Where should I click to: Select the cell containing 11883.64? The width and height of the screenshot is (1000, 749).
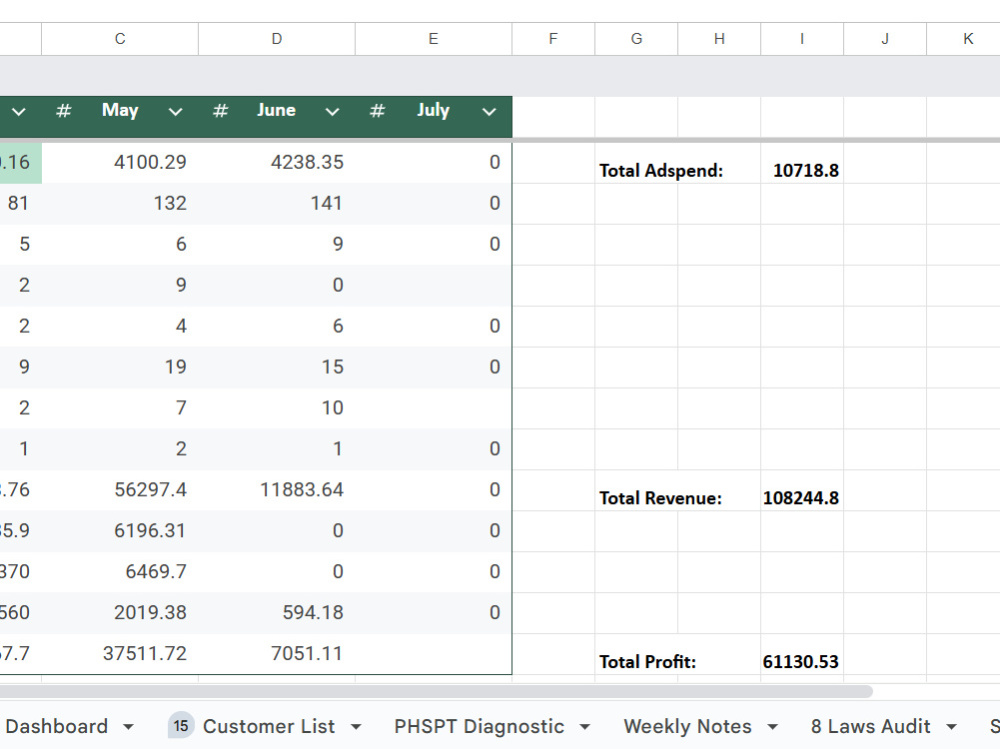tap(277, 490)
